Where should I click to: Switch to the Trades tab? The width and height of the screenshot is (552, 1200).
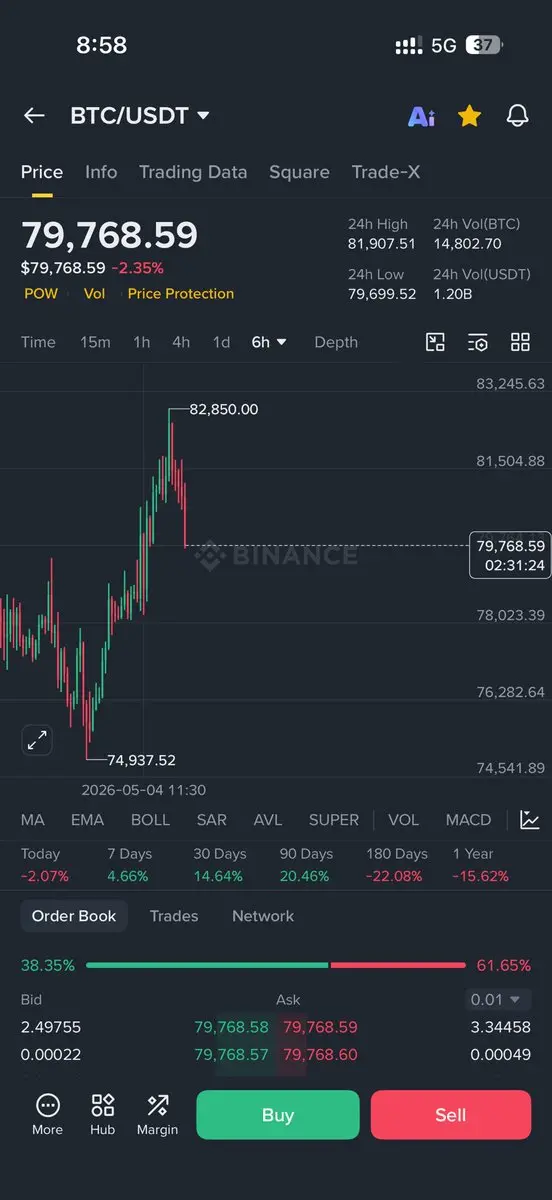(x=174, y=916)
